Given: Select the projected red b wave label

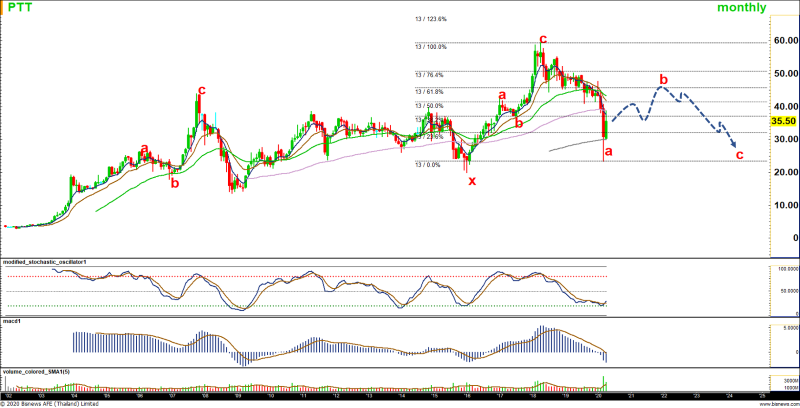Looking at the screenshot, I should (662, 78).
